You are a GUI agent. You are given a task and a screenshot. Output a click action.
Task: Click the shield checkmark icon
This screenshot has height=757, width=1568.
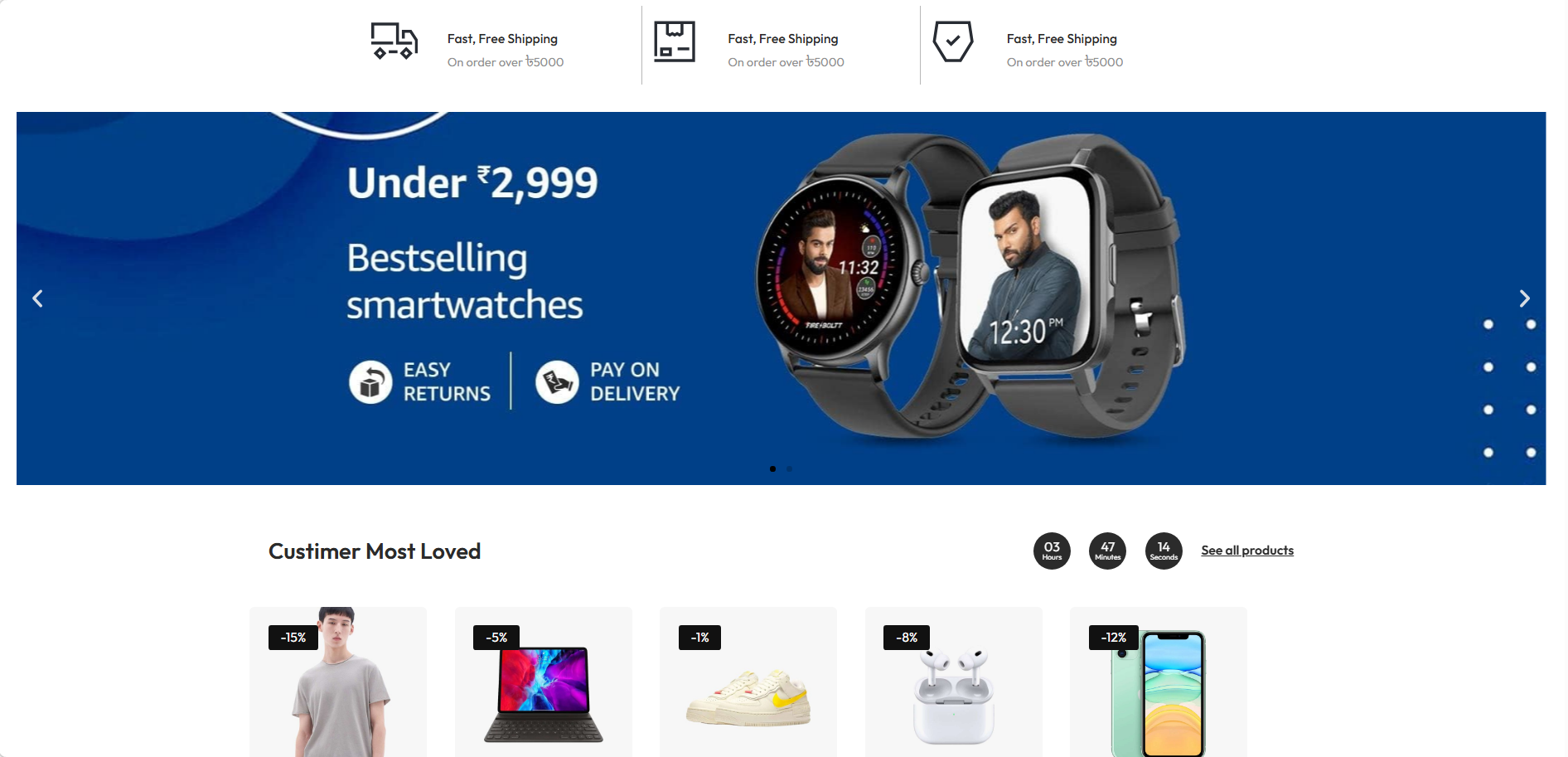coord(953,41)
